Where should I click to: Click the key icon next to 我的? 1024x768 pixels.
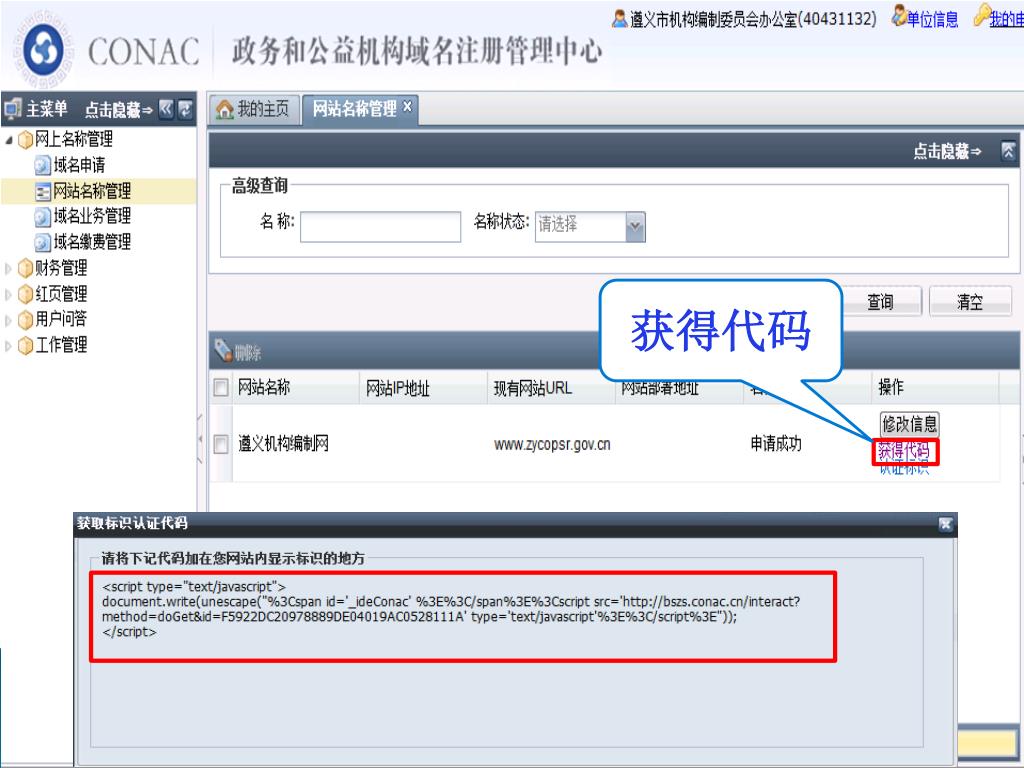coord(982,17)
